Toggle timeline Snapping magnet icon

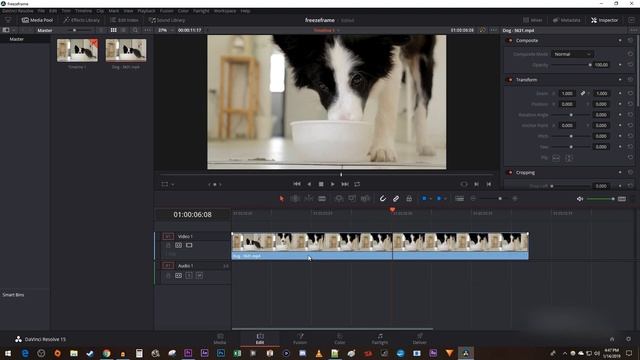point(382,199)
